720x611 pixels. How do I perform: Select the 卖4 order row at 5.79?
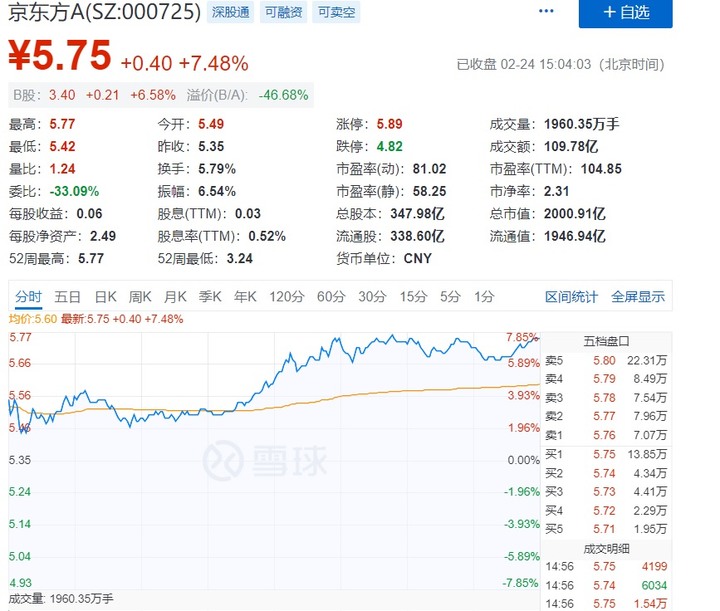click(x=606, y=379)
